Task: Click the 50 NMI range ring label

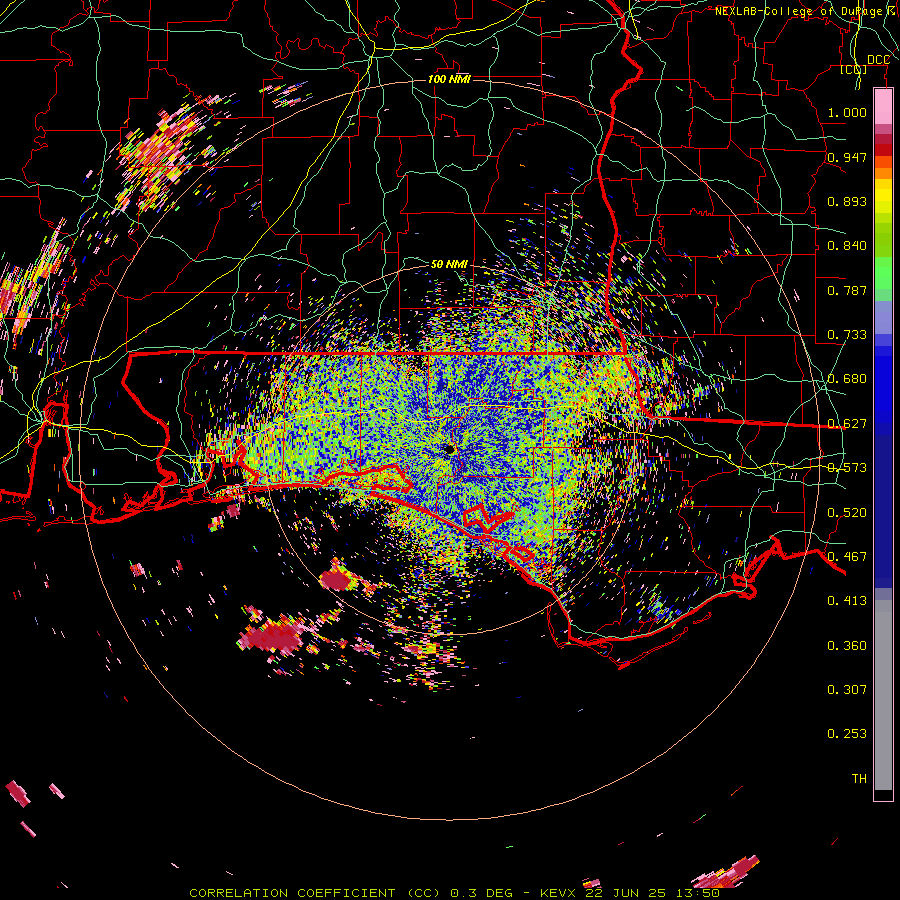Action: [449, 264]
